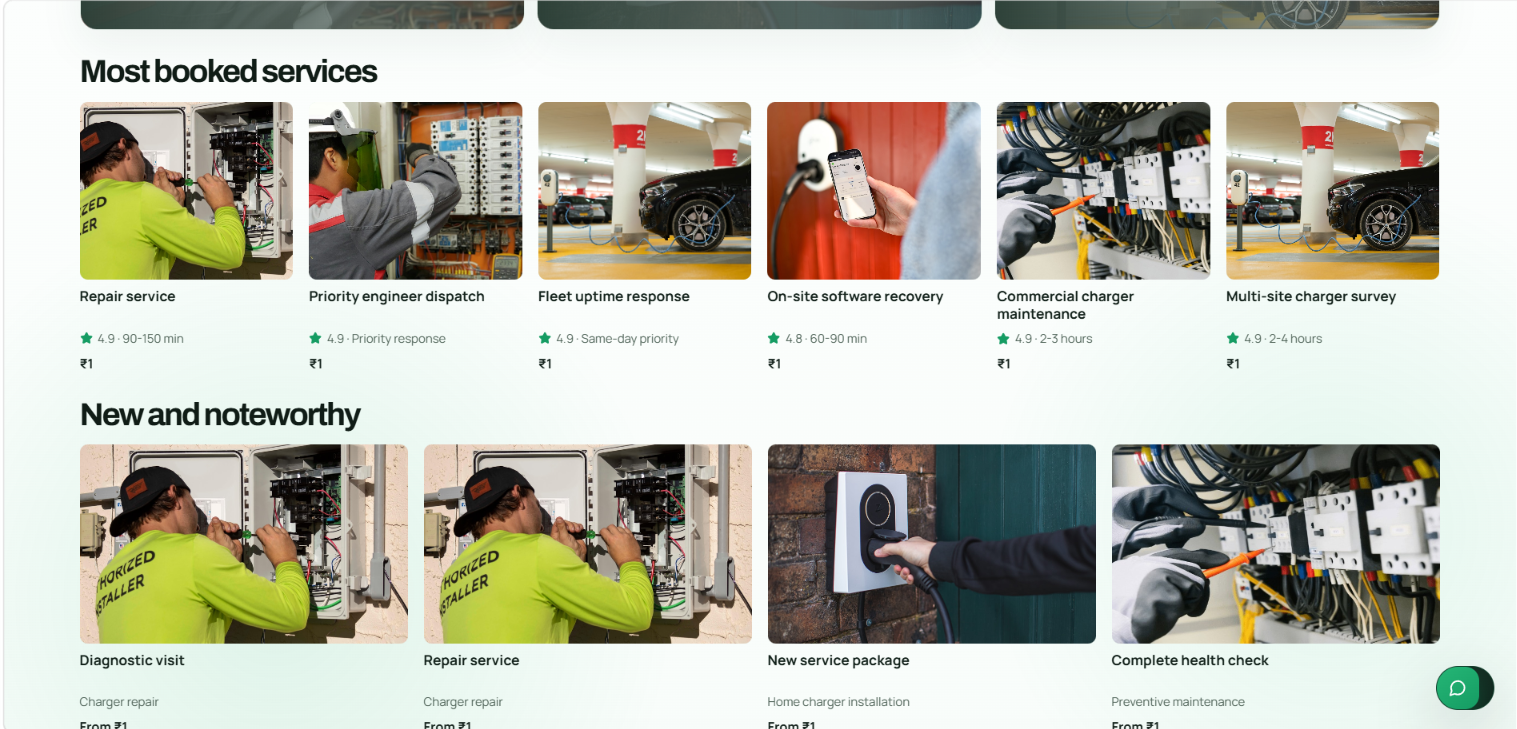Select the Fleet uptime response card image
This screenshot has height=729, width=1517.
click(644, 191)
